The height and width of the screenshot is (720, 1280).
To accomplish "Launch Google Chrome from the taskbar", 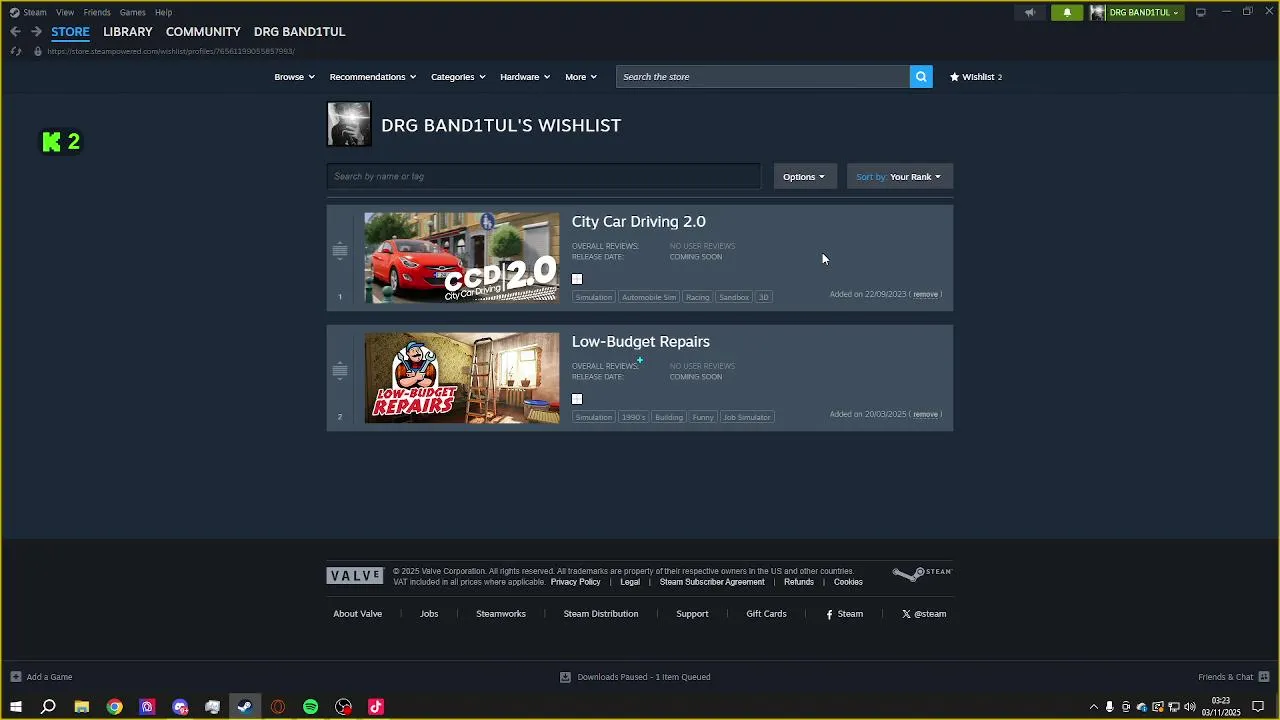I will pyautogui.click(x=115, y=707).
